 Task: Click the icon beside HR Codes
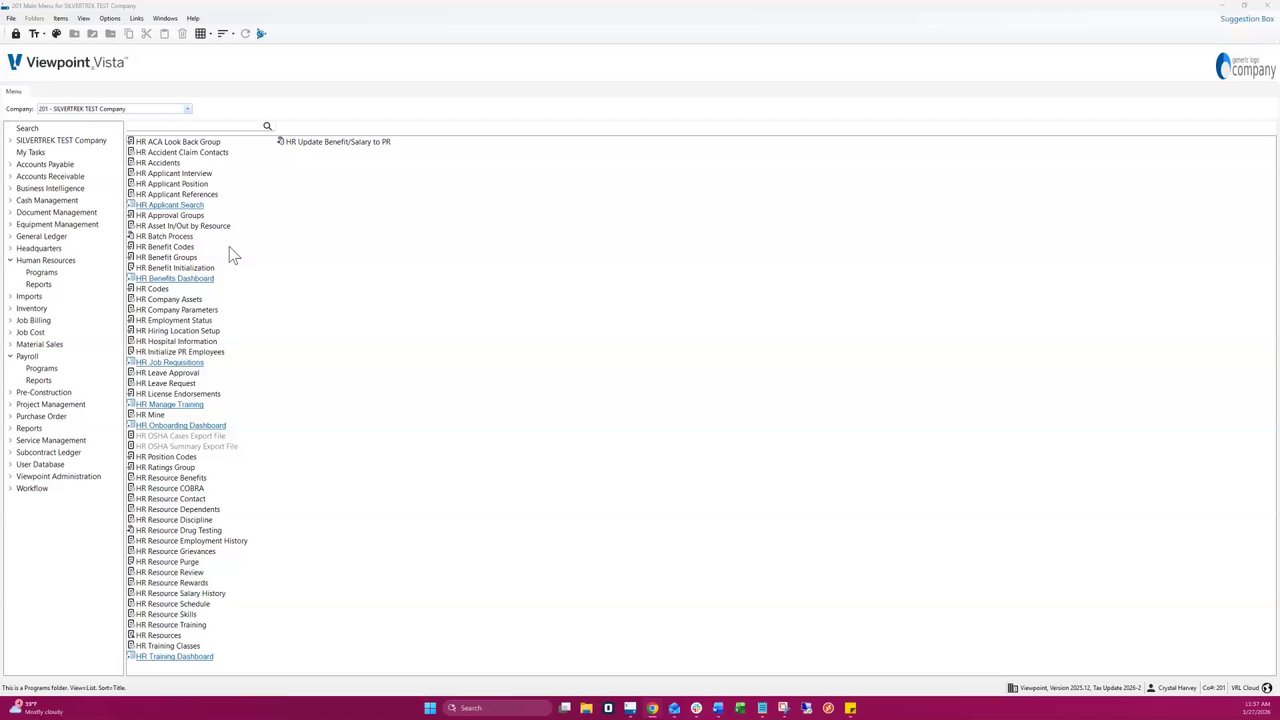tap(131, 288)
